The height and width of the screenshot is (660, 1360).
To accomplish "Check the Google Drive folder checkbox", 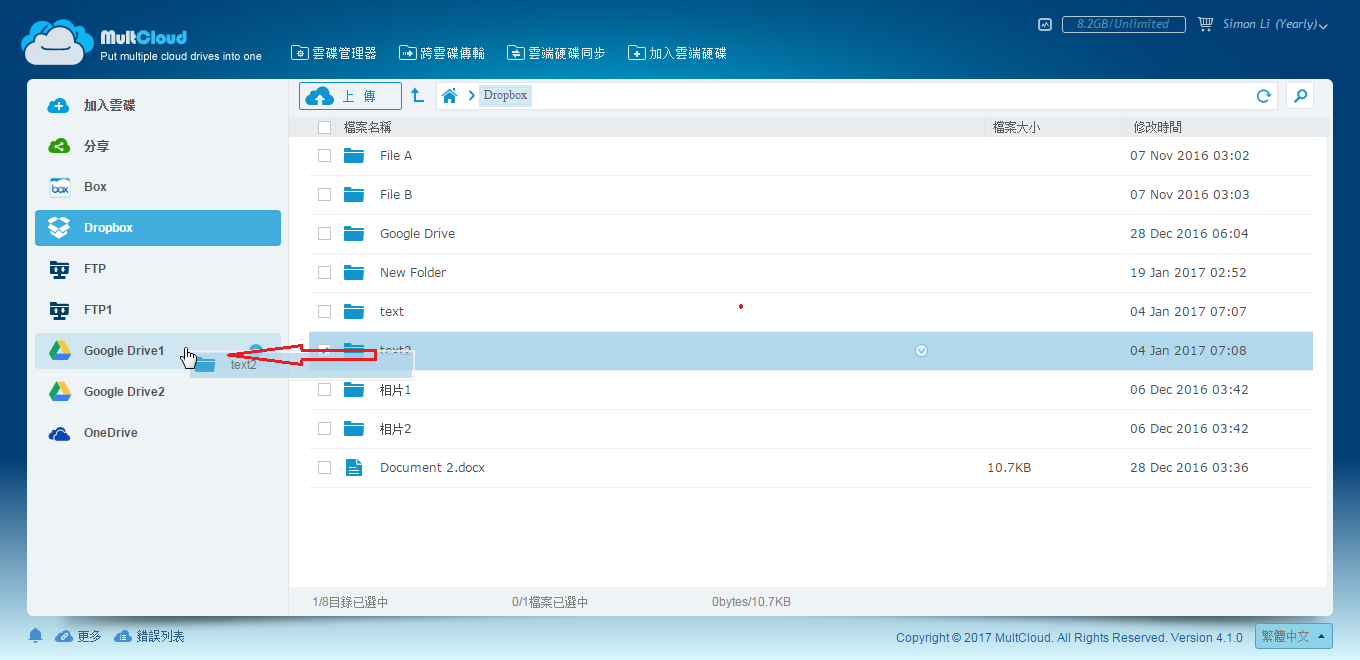I will 324,233.
